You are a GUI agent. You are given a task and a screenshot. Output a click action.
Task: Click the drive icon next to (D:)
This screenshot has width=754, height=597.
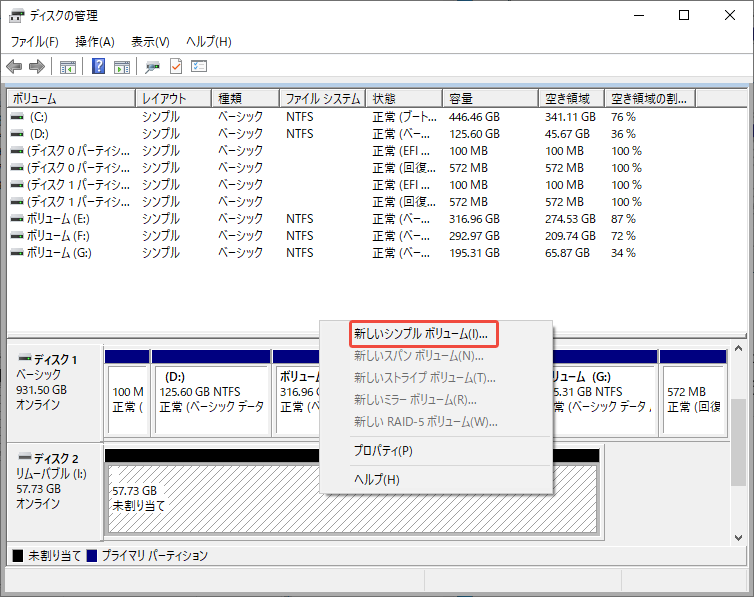coord(17,134)
